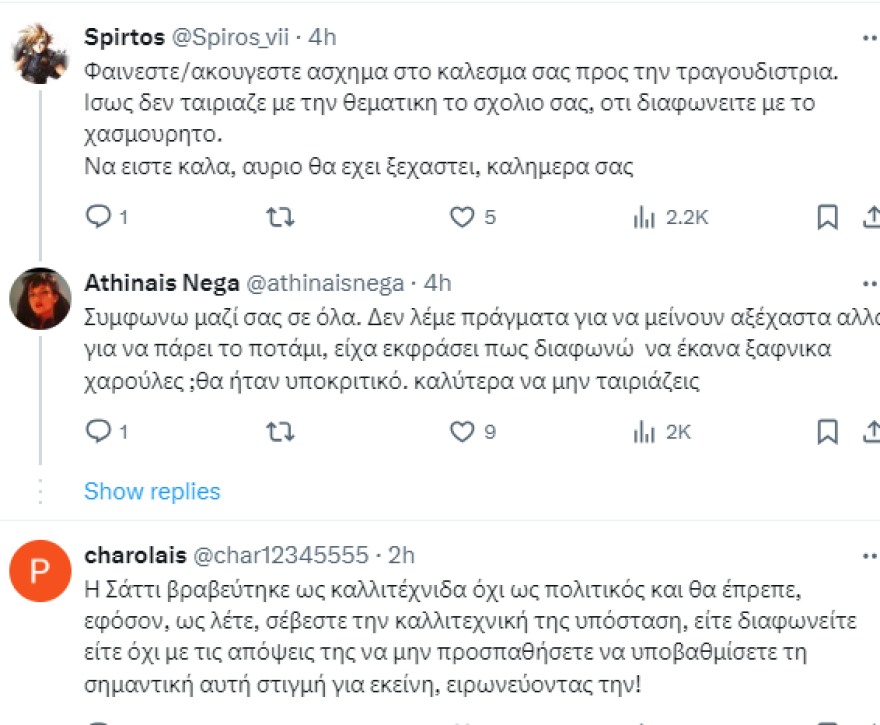
Task: Open view analytics for Spirtos' tweet
Action: pos(645,216)
